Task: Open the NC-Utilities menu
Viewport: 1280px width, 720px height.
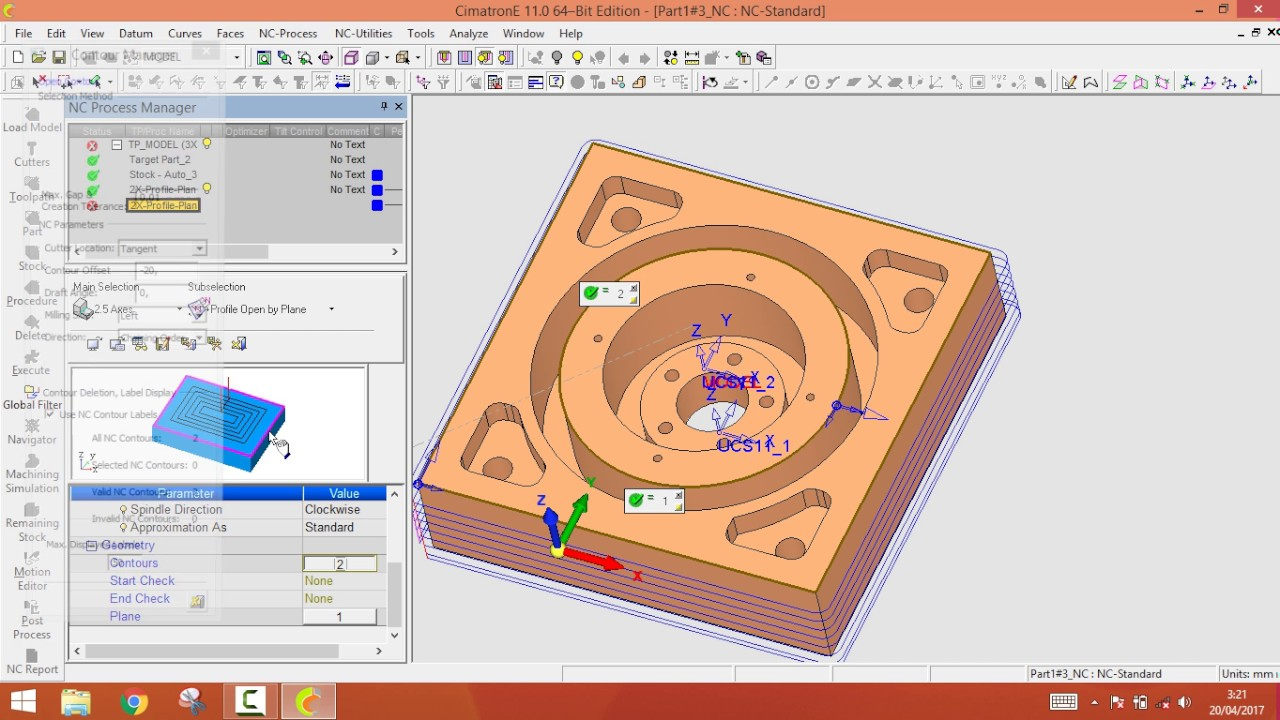Action: 363,33
